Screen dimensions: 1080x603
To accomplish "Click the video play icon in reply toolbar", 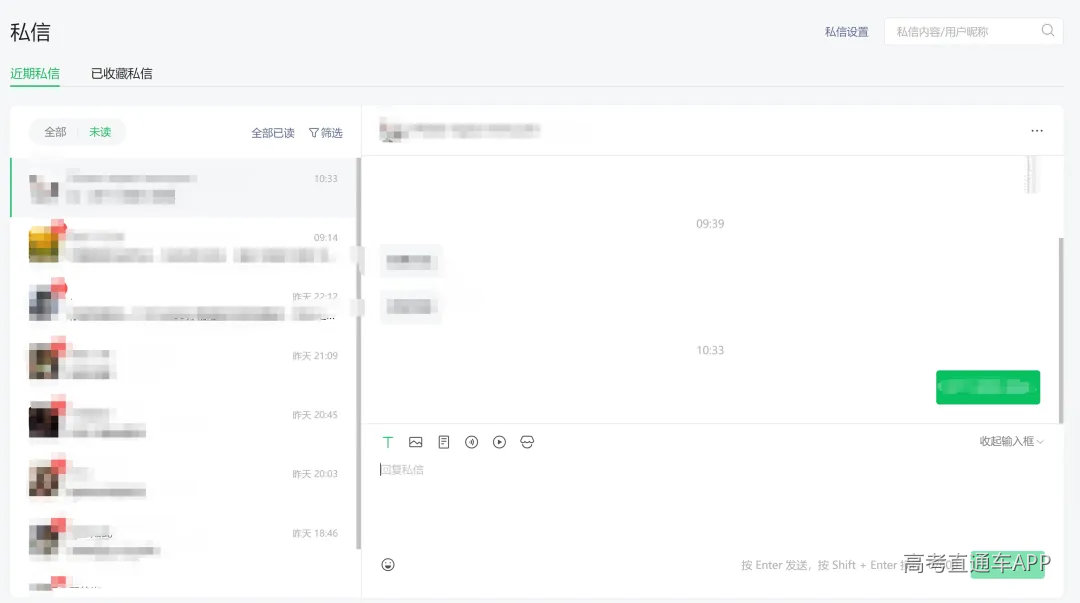I will [x=499, y=442].
